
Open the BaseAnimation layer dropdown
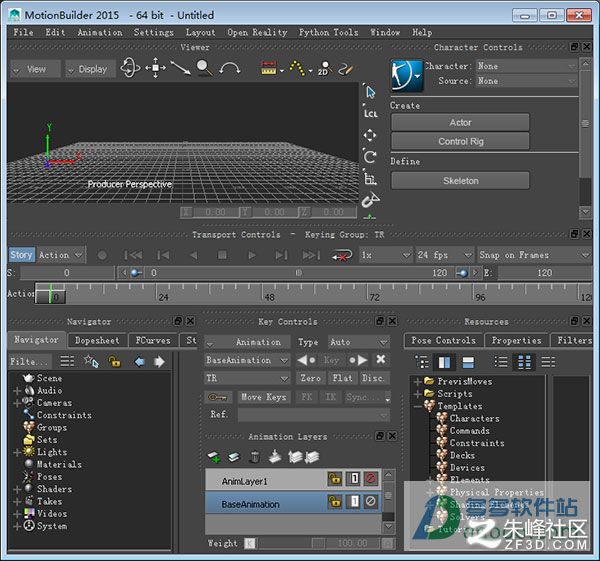[x=247, y=360]
